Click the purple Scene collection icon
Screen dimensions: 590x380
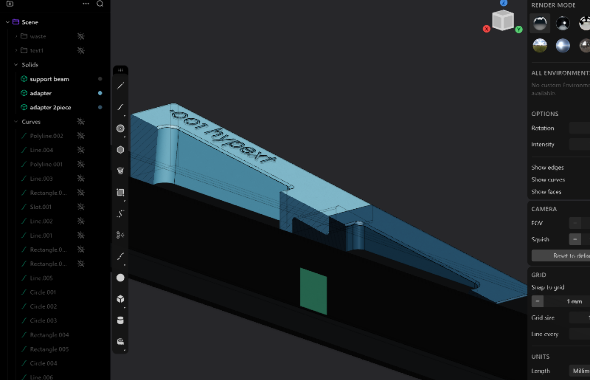(x=16, y=22)
